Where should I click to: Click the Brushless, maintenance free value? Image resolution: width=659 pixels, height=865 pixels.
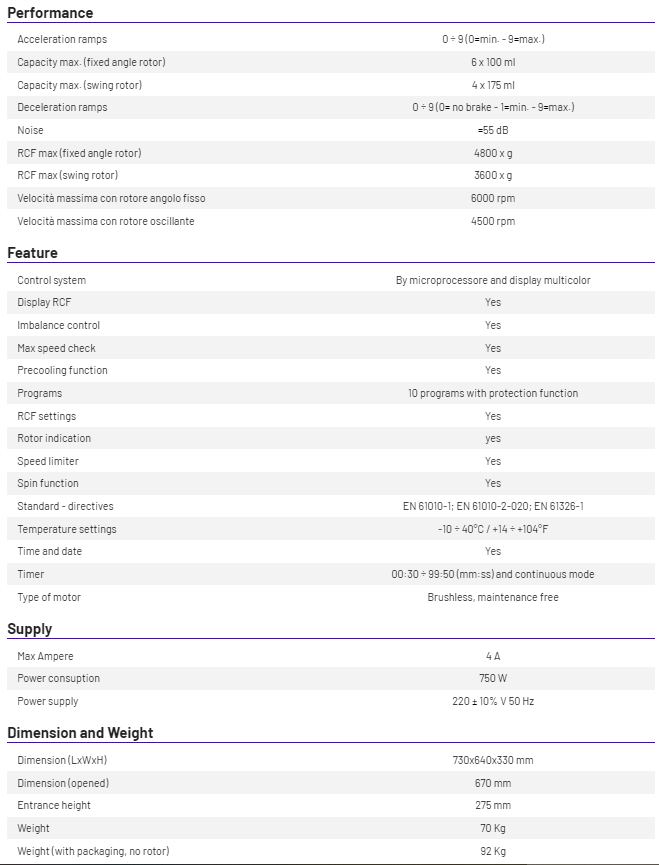point(493,597)
